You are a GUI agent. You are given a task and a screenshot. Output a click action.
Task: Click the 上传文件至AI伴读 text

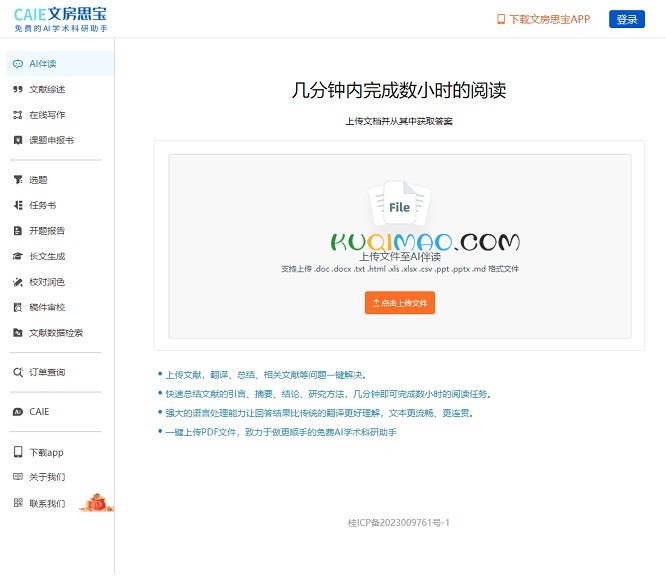pyautogui.click(x=400, y=257)
